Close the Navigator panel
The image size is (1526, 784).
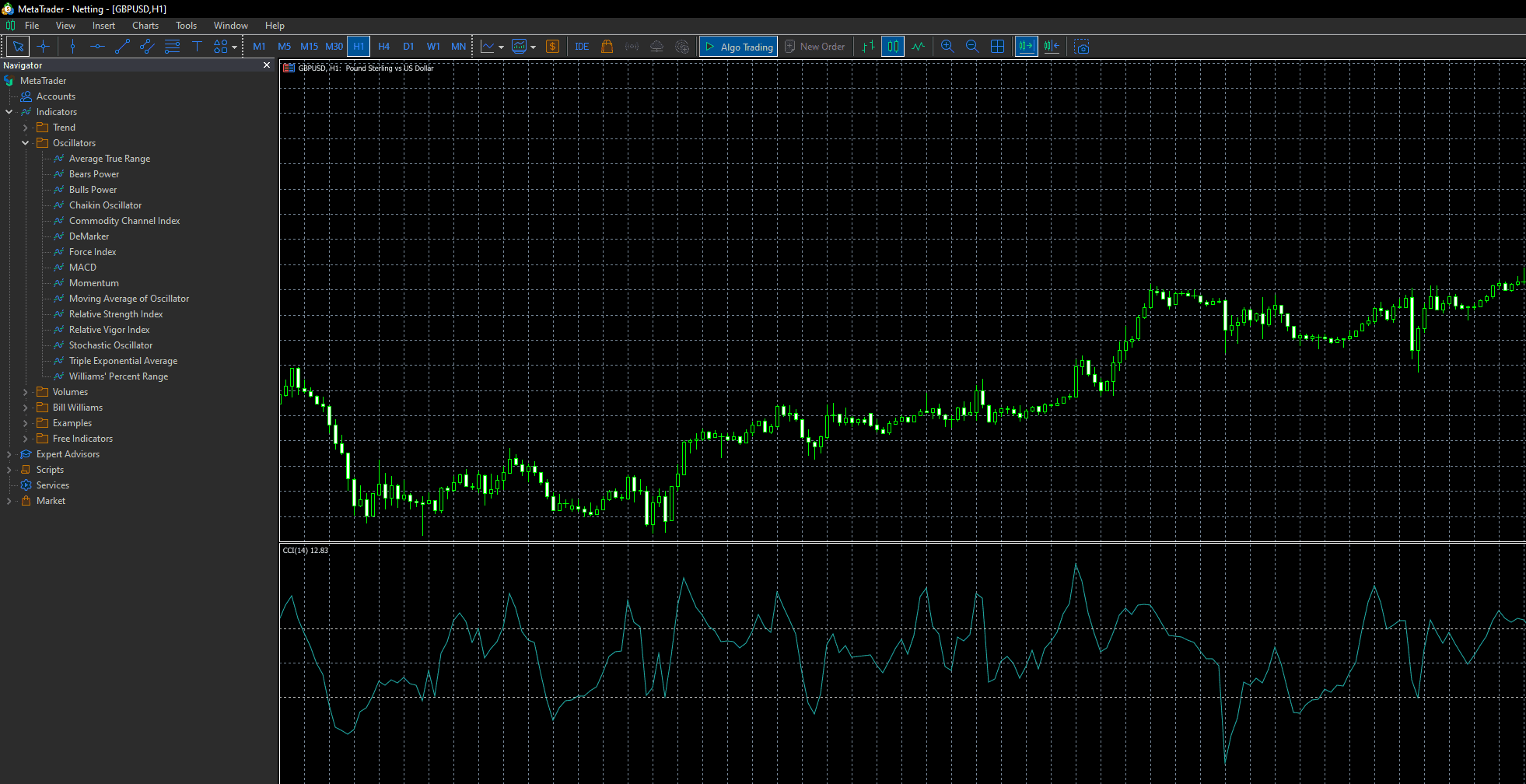tap(266, 65)
